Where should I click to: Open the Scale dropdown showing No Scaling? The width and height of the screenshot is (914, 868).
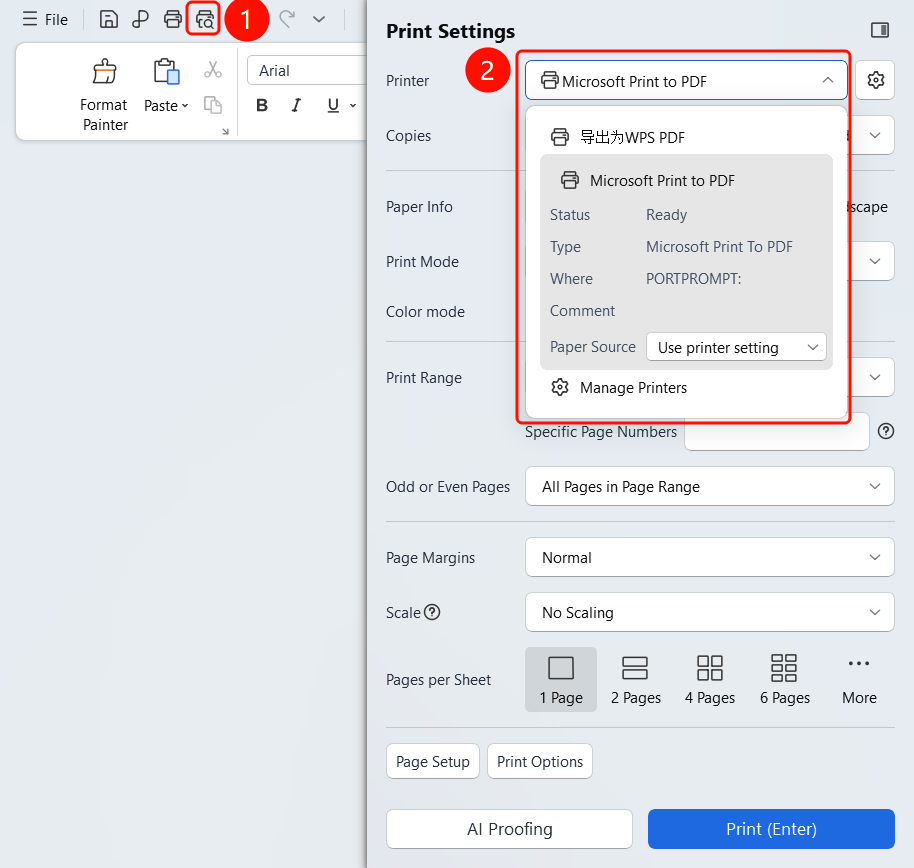tap(709, 612)
